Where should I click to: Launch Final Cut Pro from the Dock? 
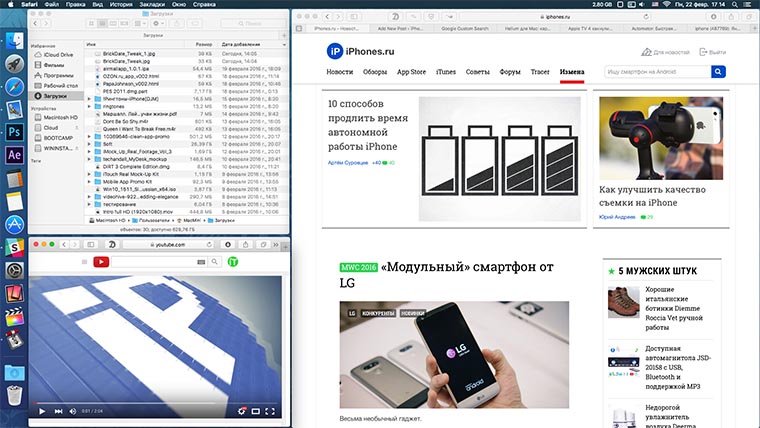tap(14, 317)
